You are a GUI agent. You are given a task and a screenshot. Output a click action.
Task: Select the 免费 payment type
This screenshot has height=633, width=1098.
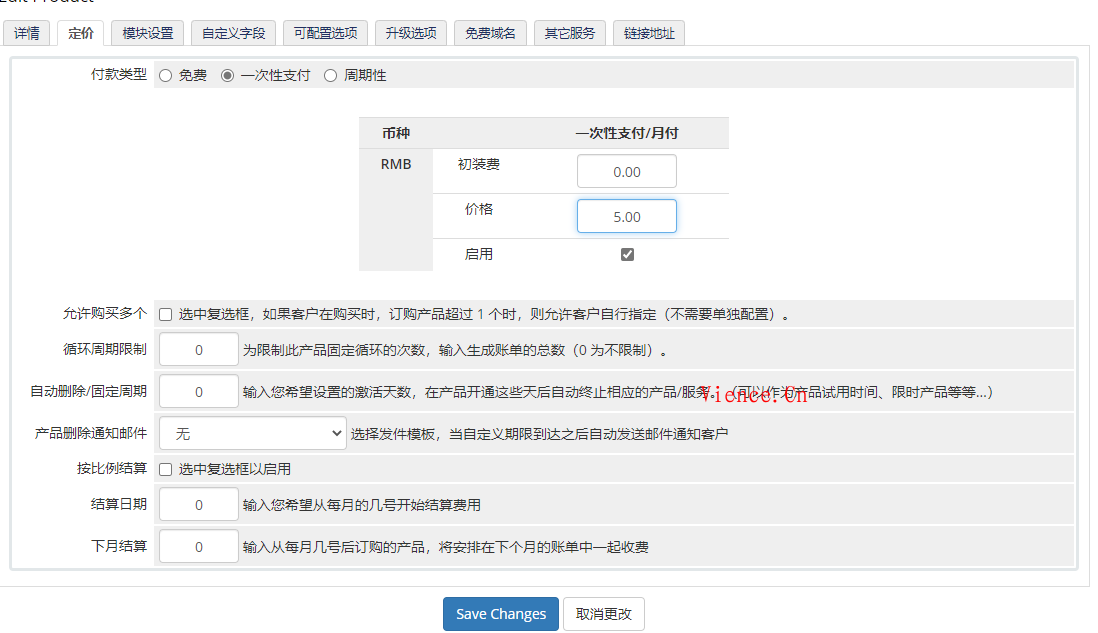pos(164,75)
